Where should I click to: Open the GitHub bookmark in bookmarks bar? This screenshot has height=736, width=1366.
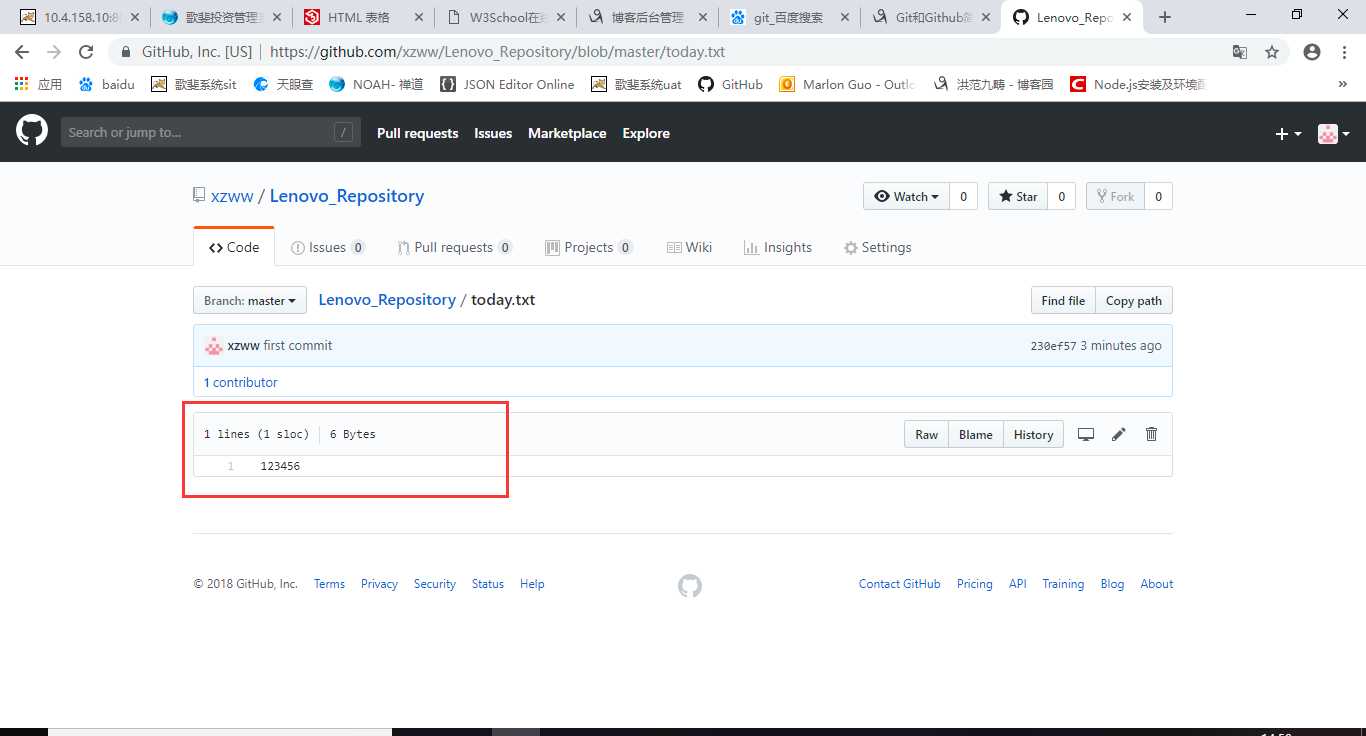[731, 84]
